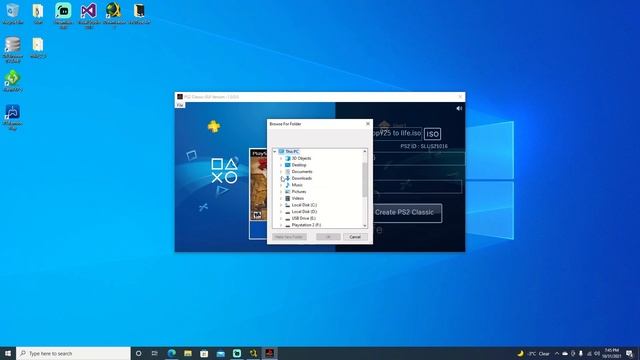640x360 pixels.
Task: Open Microsoft Edge from the taskbar
Action: [171, 353]
